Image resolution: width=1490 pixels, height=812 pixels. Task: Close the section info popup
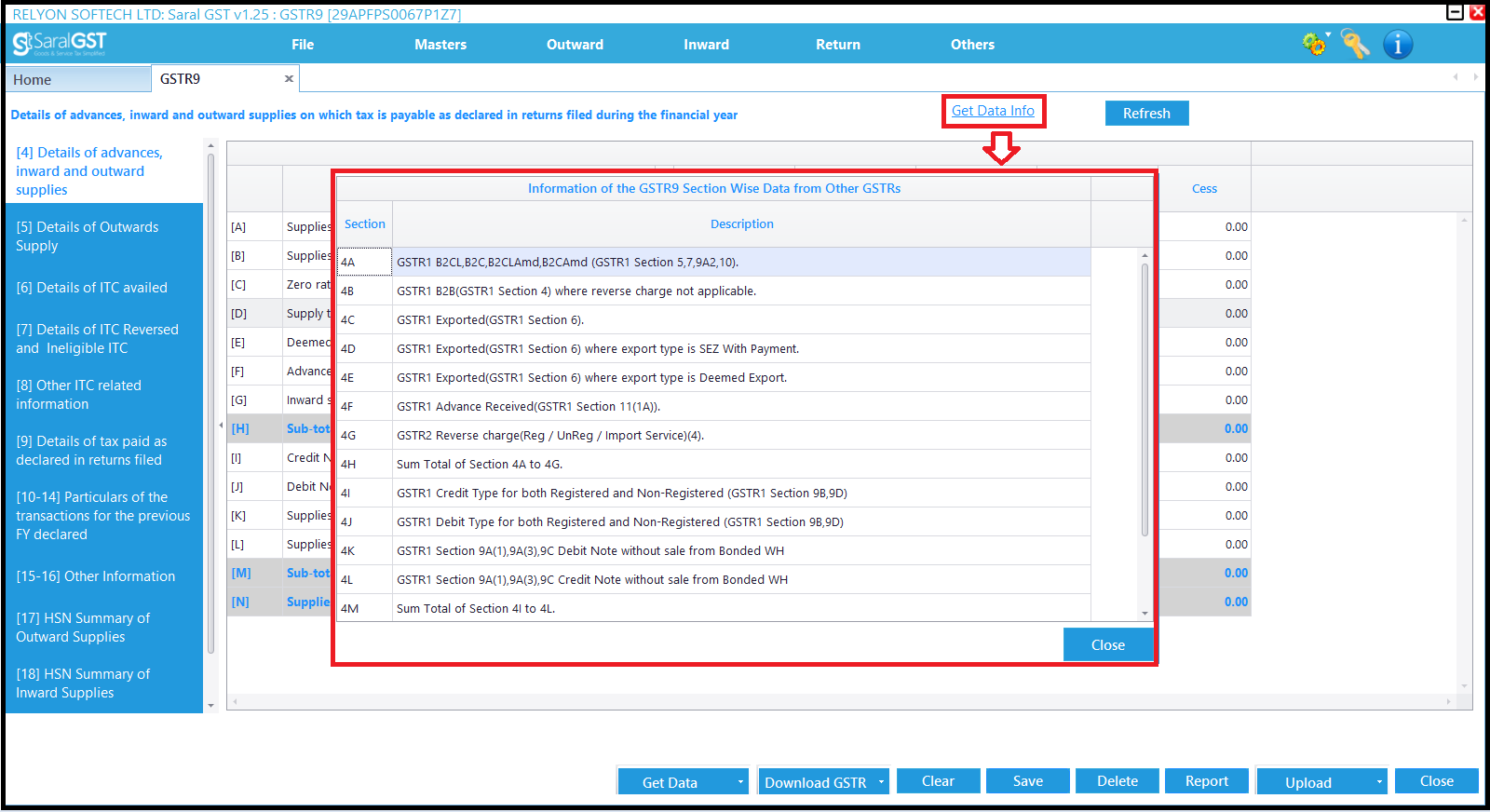coord(1108,644)
